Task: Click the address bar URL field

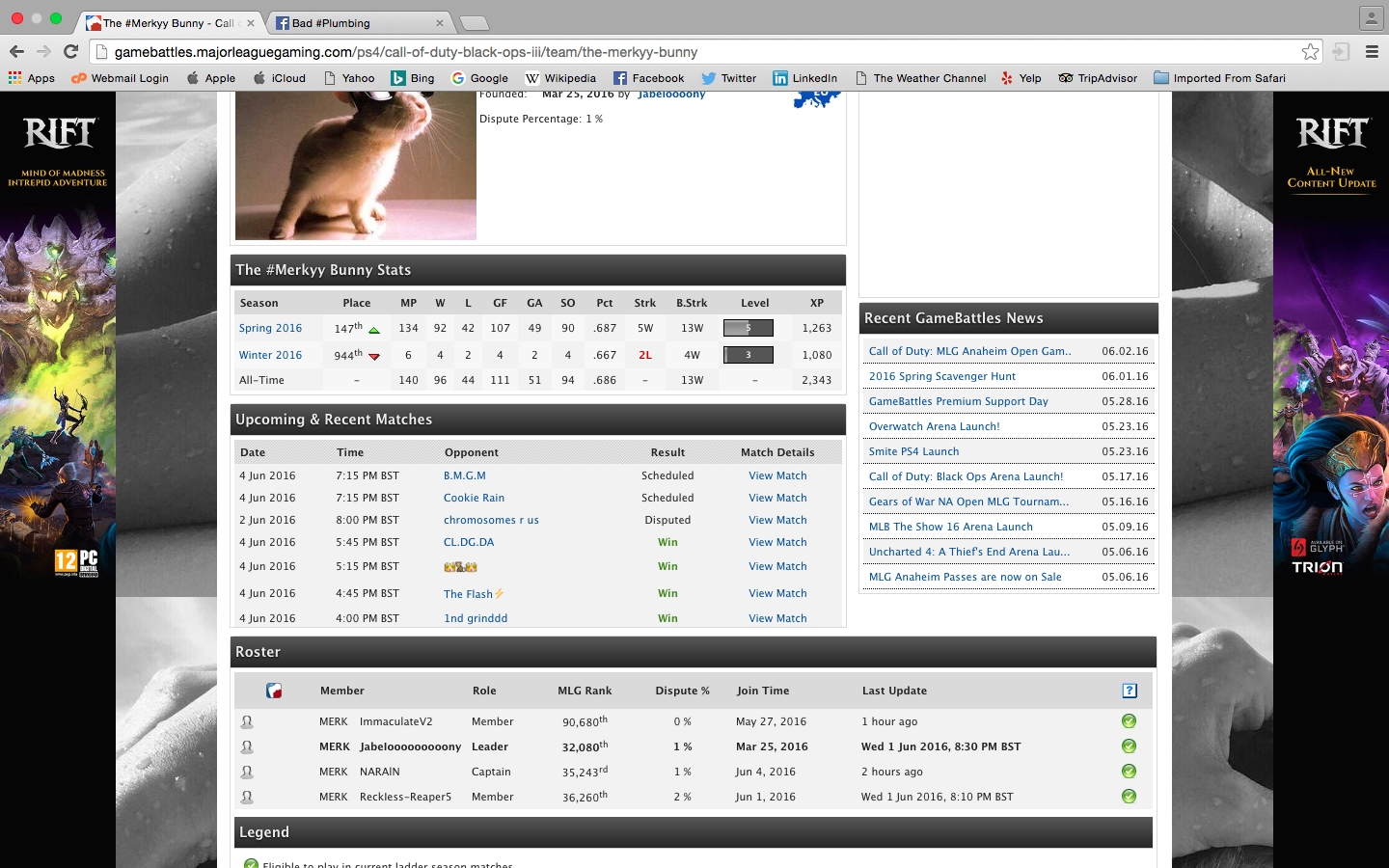Action: 704,52
